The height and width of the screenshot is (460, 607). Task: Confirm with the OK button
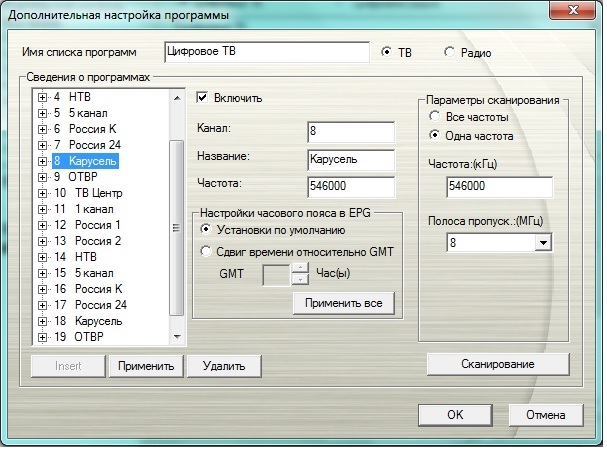[455, 415]
